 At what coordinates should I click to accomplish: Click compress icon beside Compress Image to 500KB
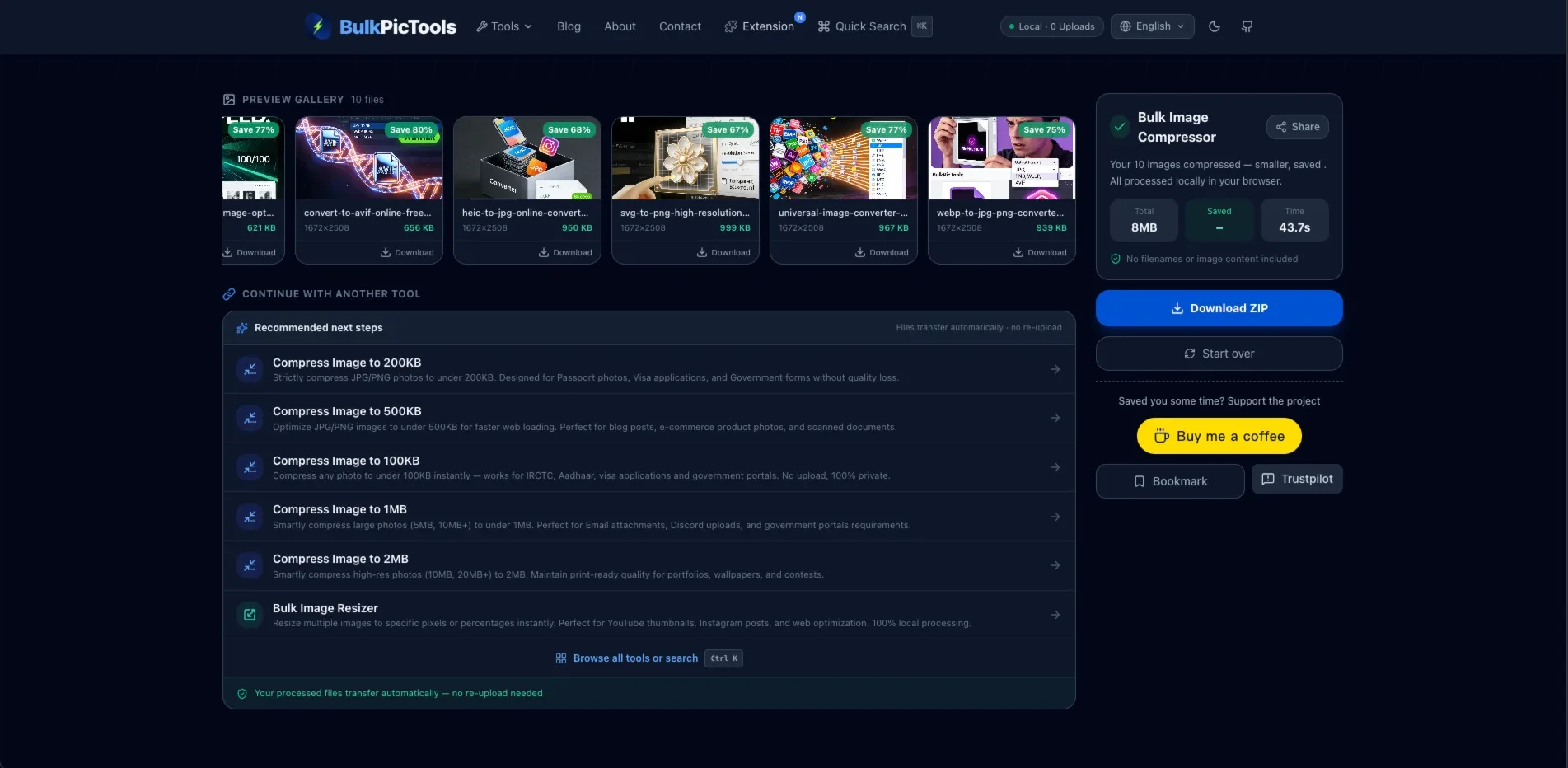(x=250, y=418)
